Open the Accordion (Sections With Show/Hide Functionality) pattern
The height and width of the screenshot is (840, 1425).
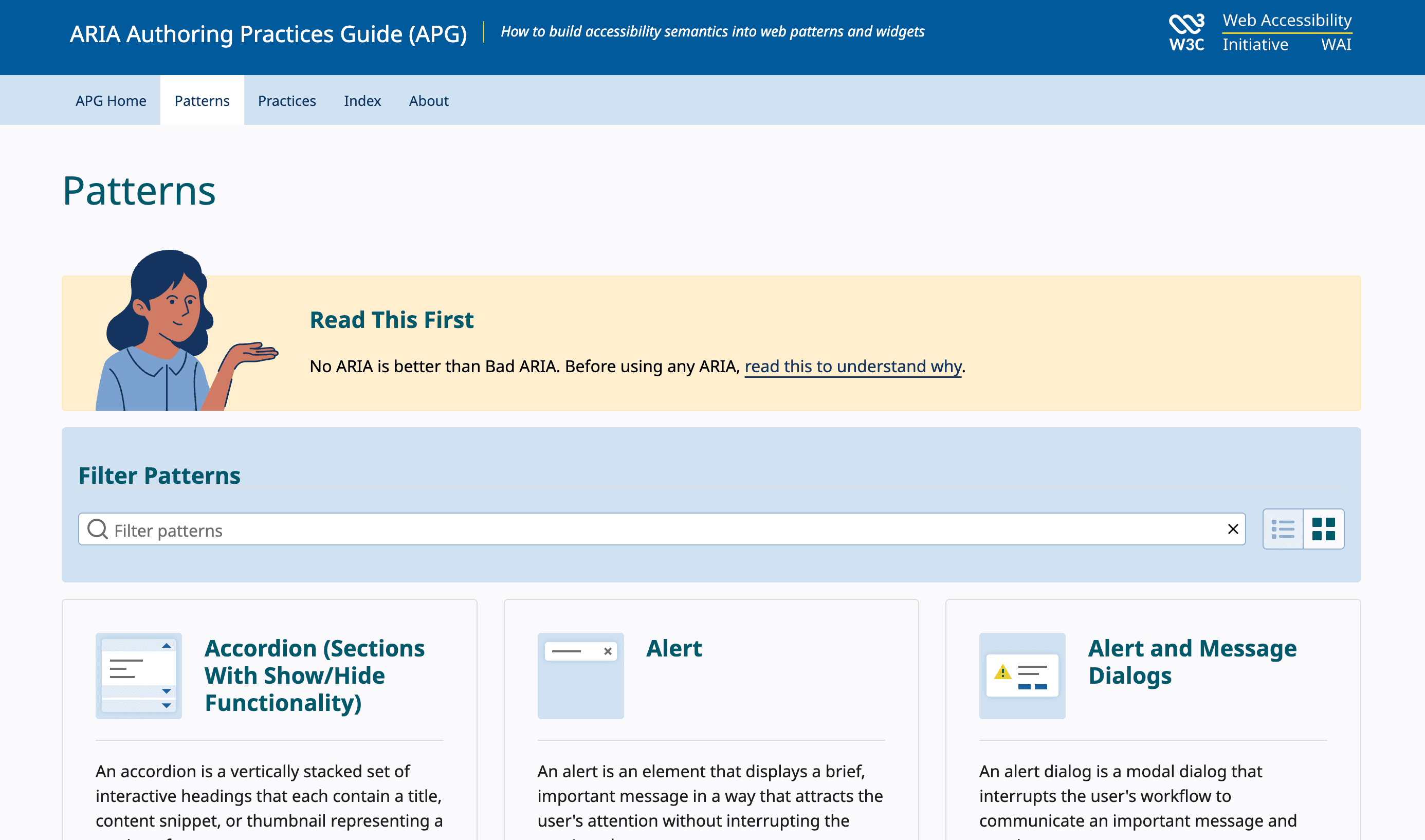pyautogui.click(x=315, y=675)
